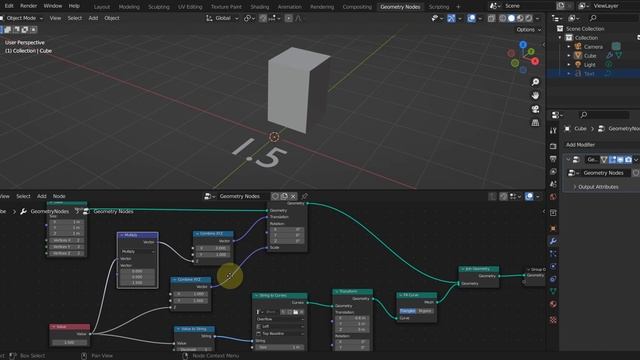Open the Particles properties tab icon
This screenshot has width=640, height=360.
coord(553,254)
